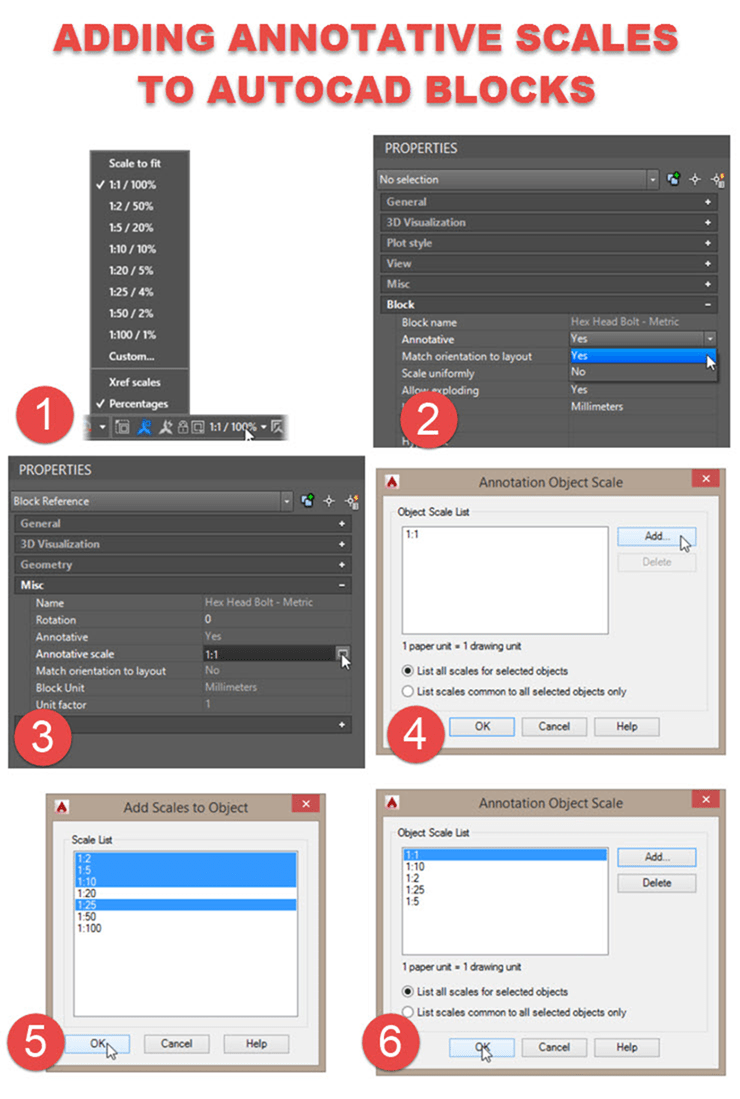
Task: Click Add... in the five-scale Annotation dialog
Action: (x=657, y=857)
